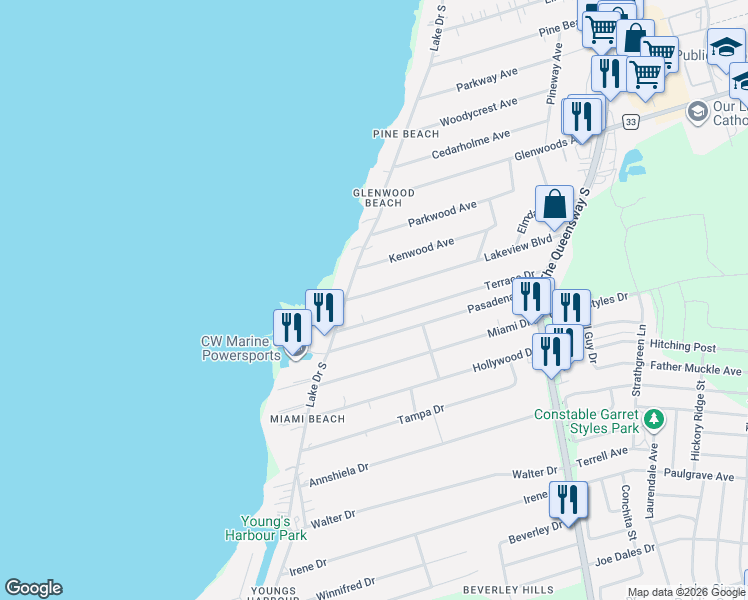Open the CW Marine Powersports location pin
The image size is (748, 600).
point(296,353)
